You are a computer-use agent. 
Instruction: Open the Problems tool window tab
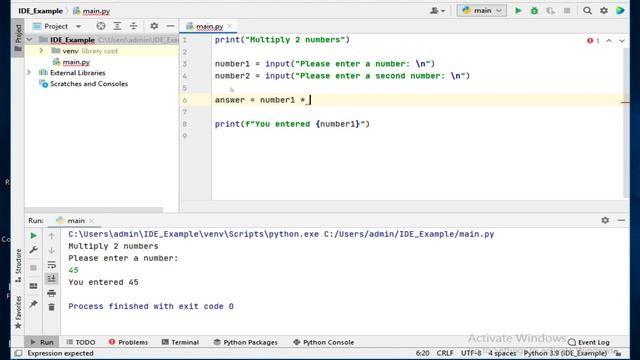(x=128, y=342)
